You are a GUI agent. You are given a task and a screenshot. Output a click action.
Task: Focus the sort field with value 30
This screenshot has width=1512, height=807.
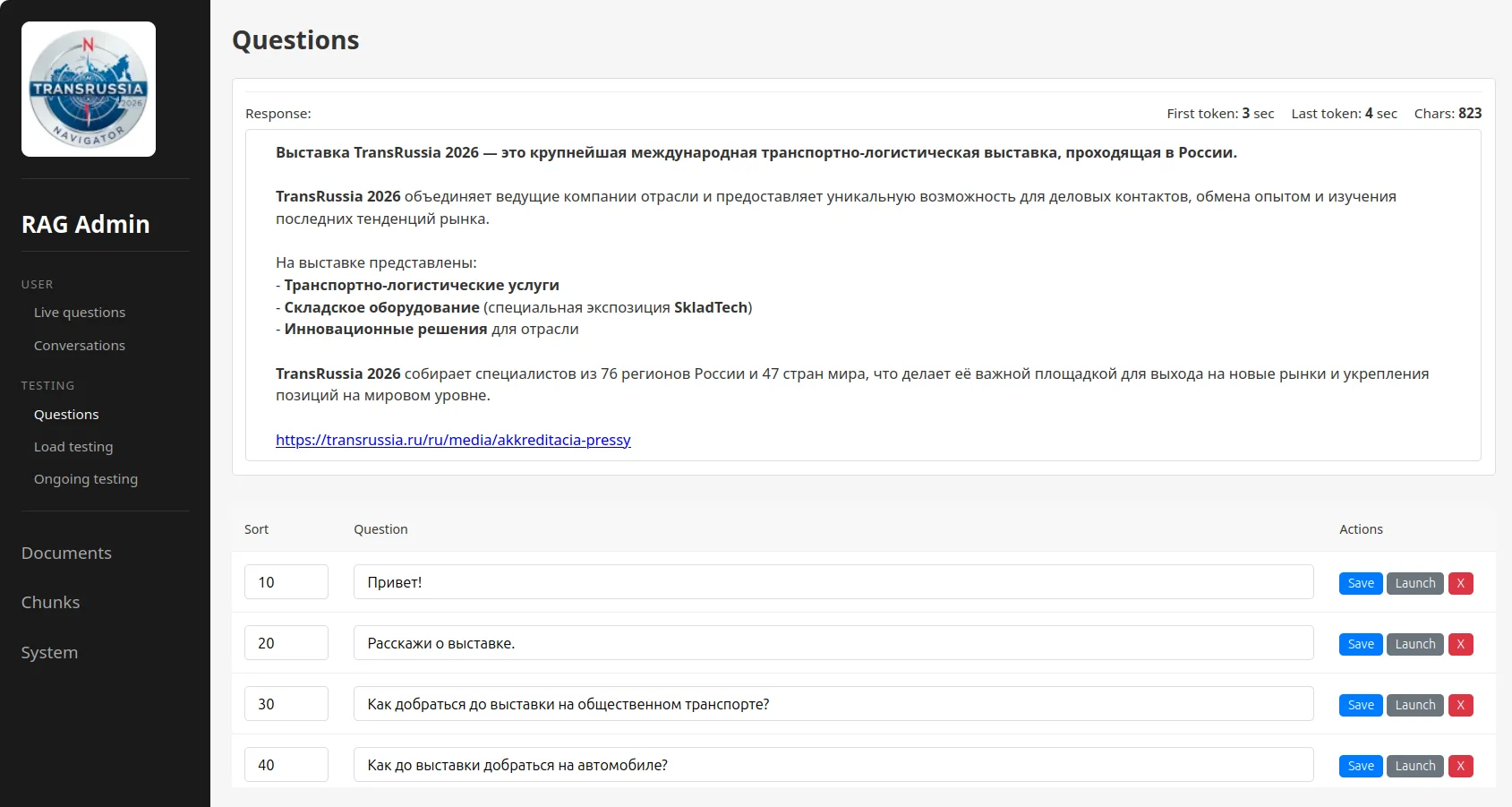pos(286,704)
